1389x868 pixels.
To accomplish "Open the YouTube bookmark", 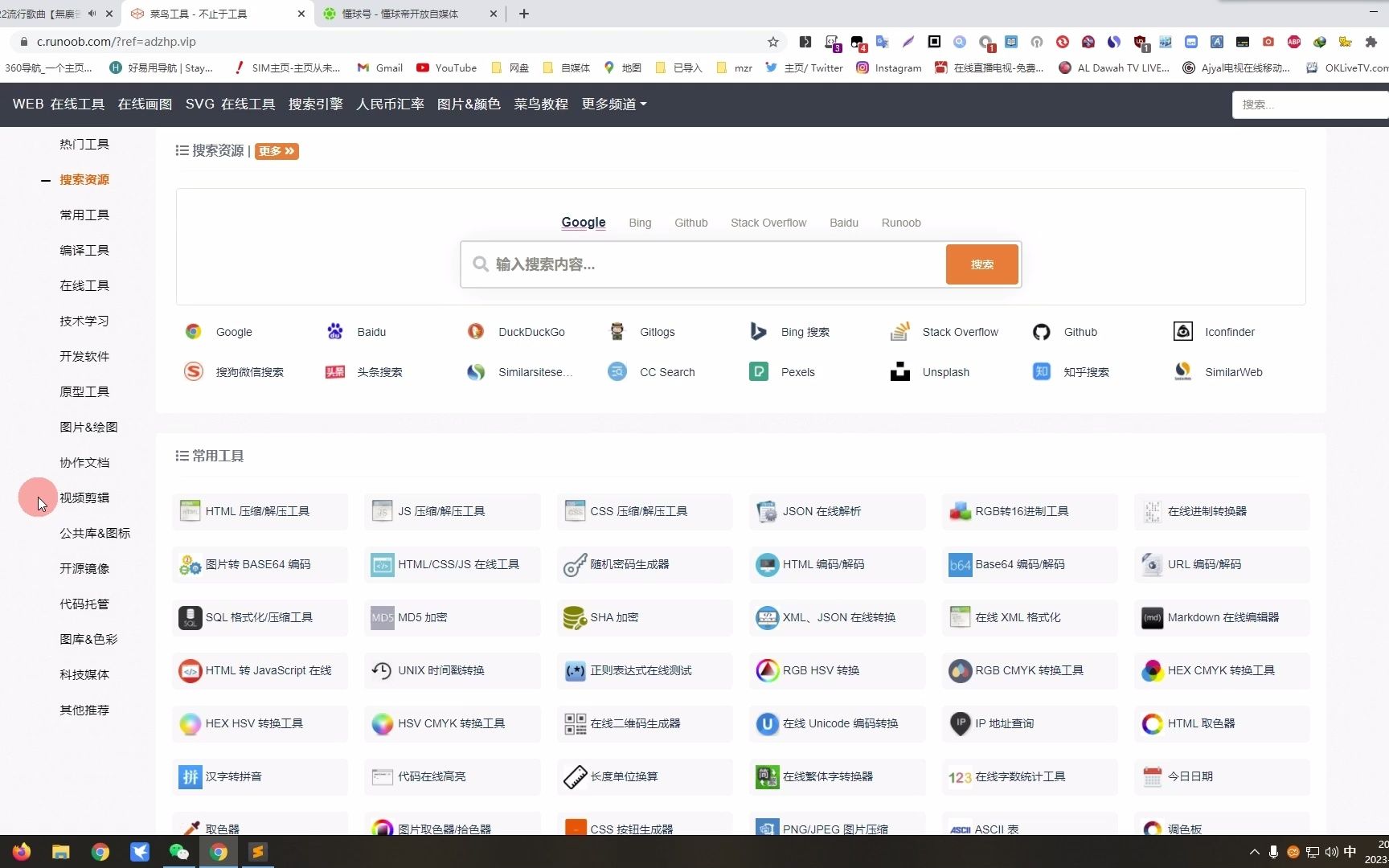I will [x=446, y=68].
